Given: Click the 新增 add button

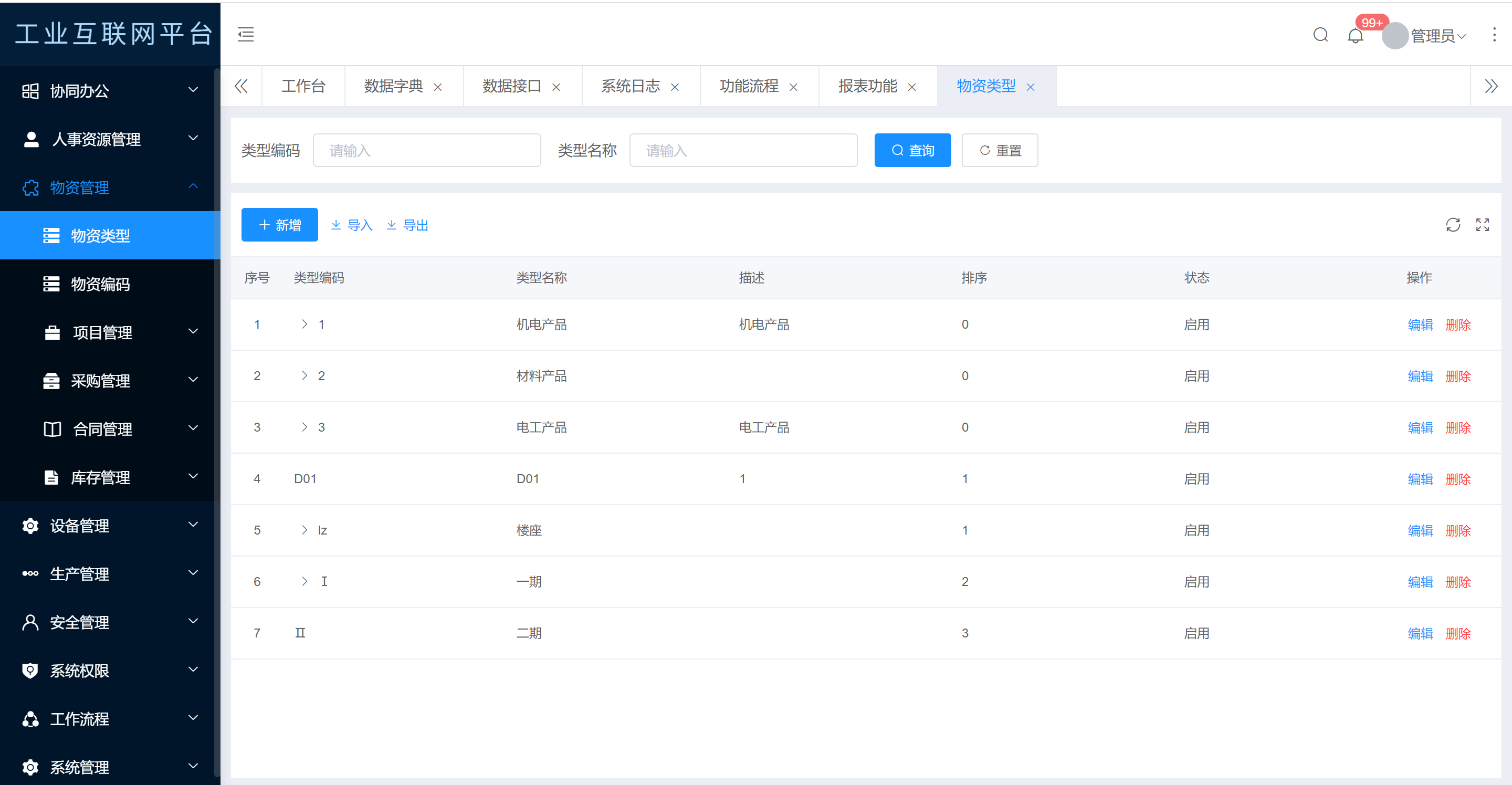Looking at the screenshot, I should pyautogui.click(x=279, y=225).
